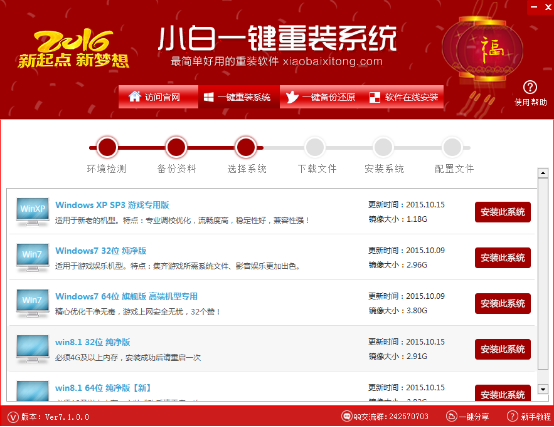Click the Win7 monitor icon for 64位 旗舰版
This screenshot has width=554, height=427.
33,303
